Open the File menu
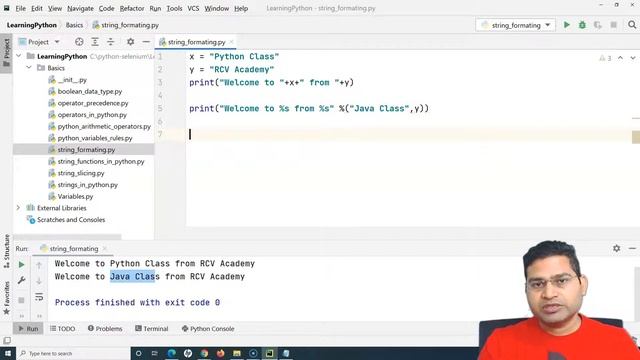The height and width of the screenshot is (360, 640). click(20, 8)
